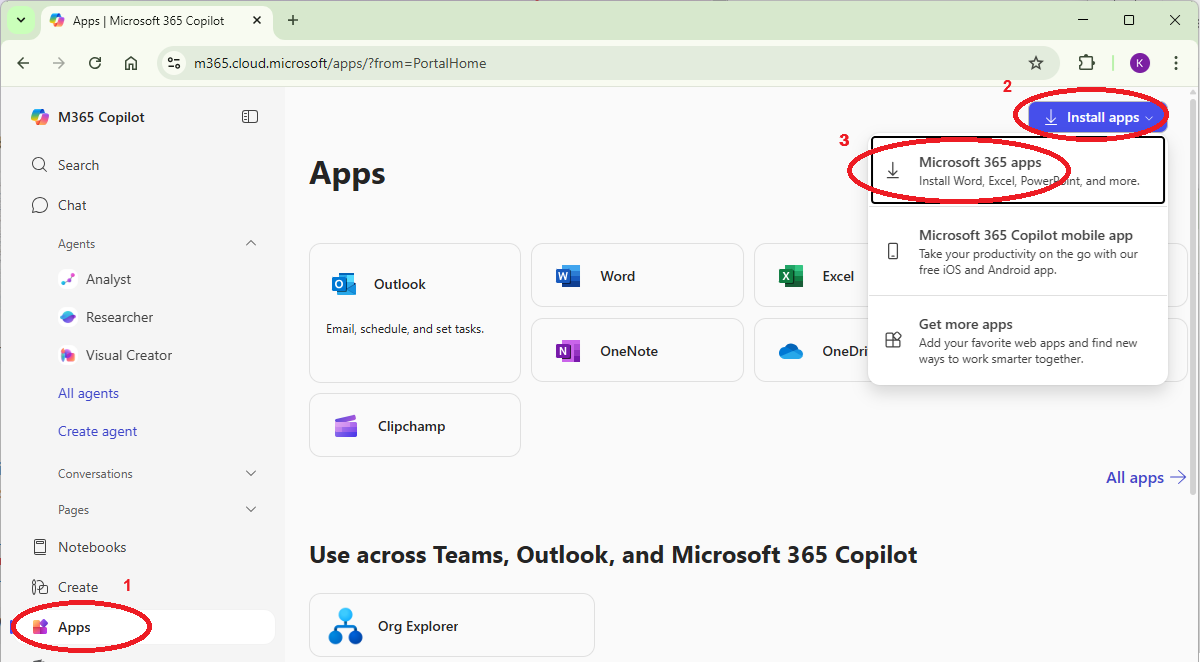Screen dimensions: 1200x662
Task: Click the Search magnifier icon in the sidebar
Action: 40,165
